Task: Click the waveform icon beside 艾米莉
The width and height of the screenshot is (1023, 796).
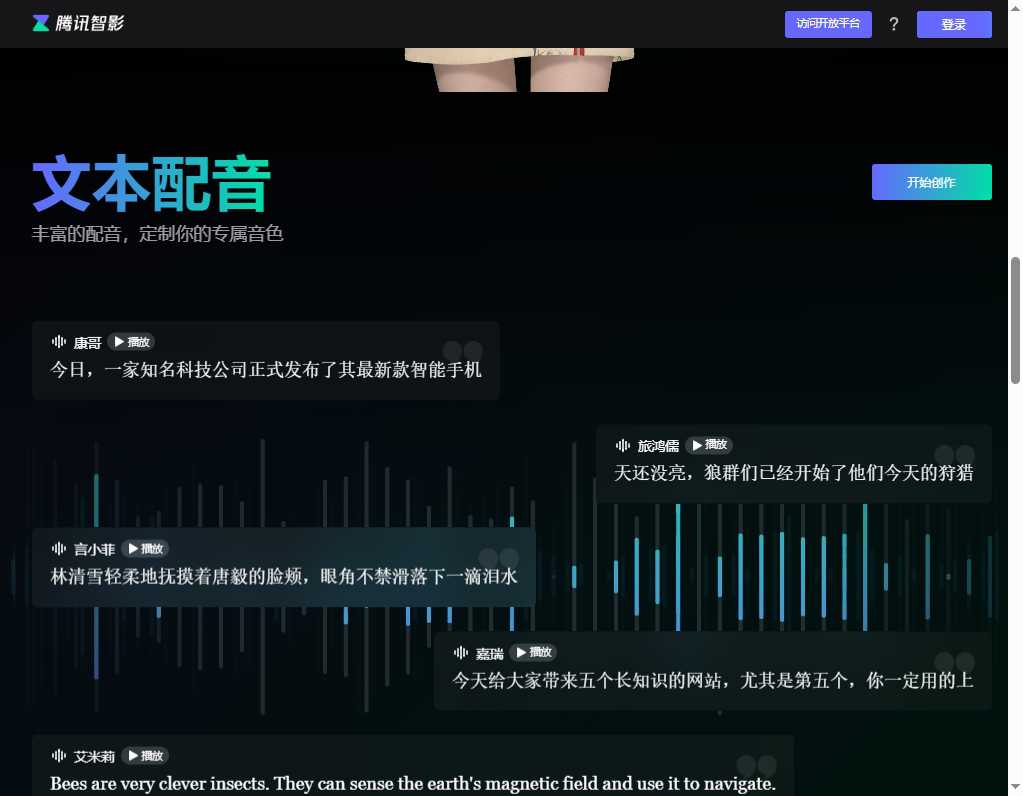Action: pos(59,756)
